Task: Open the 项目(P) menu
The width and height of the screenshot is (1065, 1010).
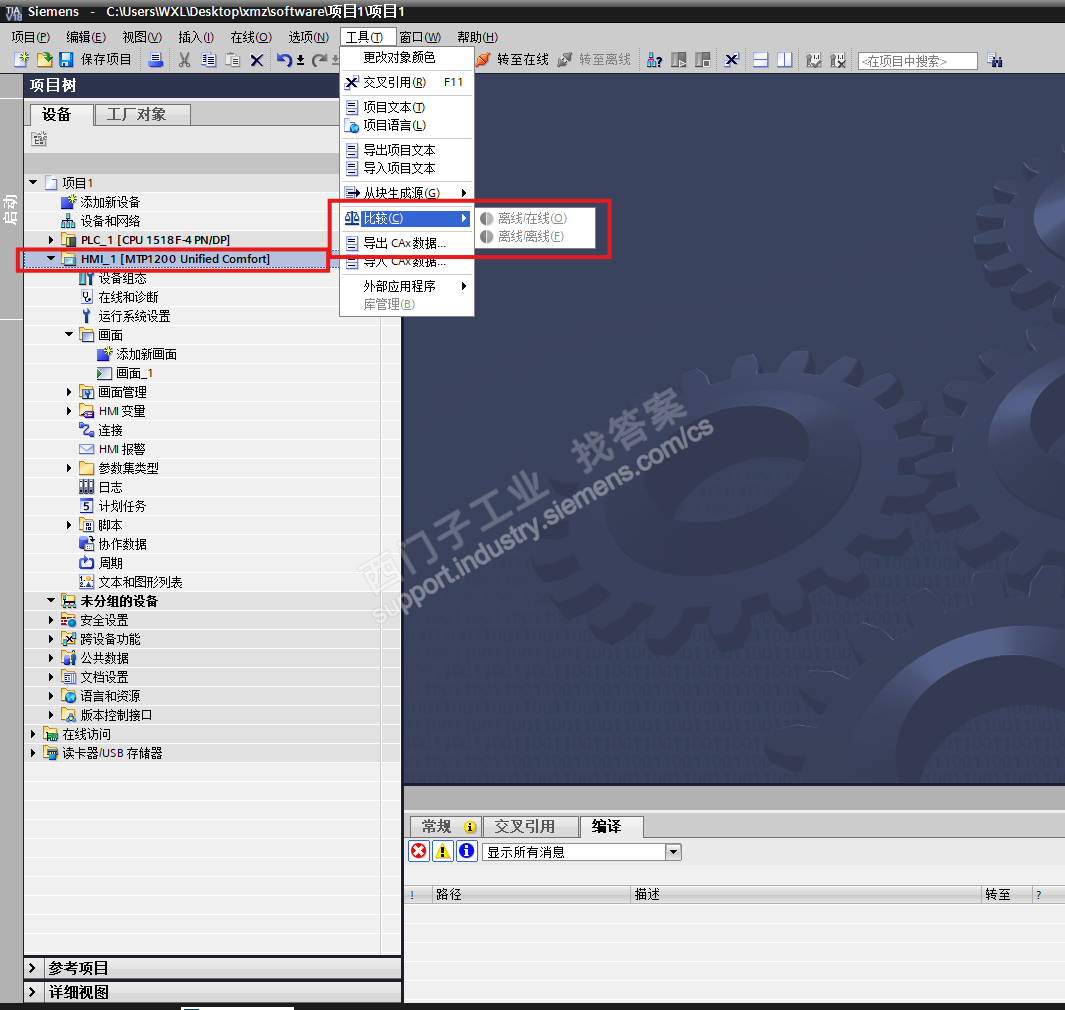Action: pyautogui.click(x=31, y=37)
